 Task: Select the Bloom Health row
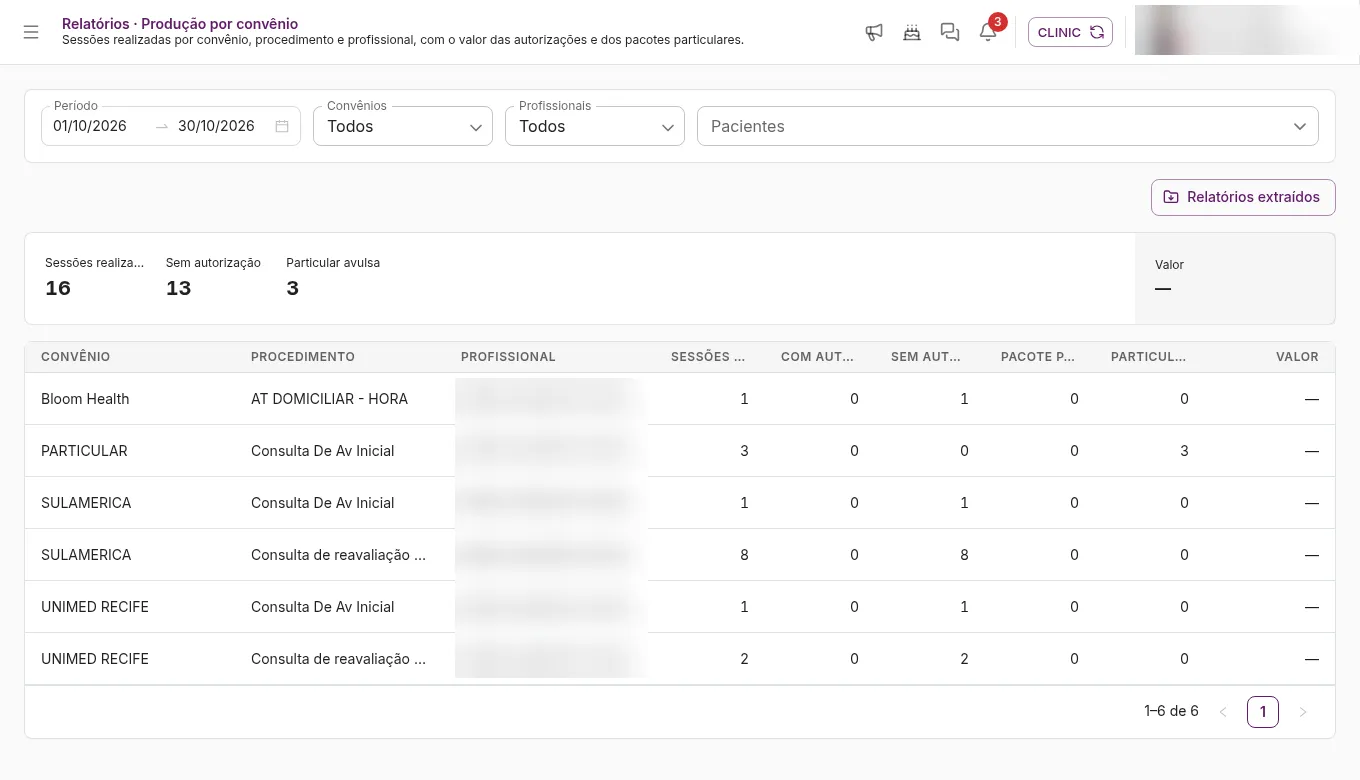[680, 399]
